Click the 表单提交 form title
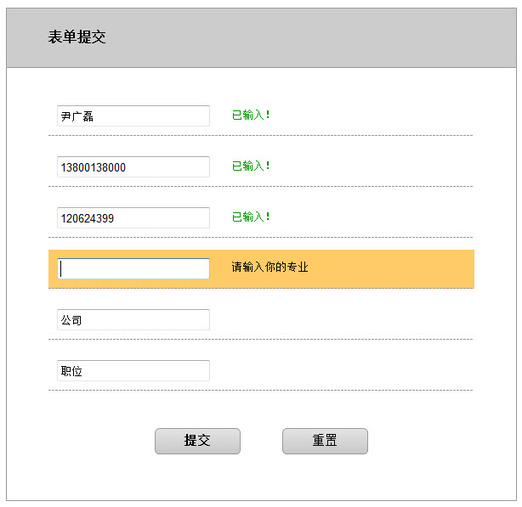The image size is (522, 507). click(x=77, y=37)
